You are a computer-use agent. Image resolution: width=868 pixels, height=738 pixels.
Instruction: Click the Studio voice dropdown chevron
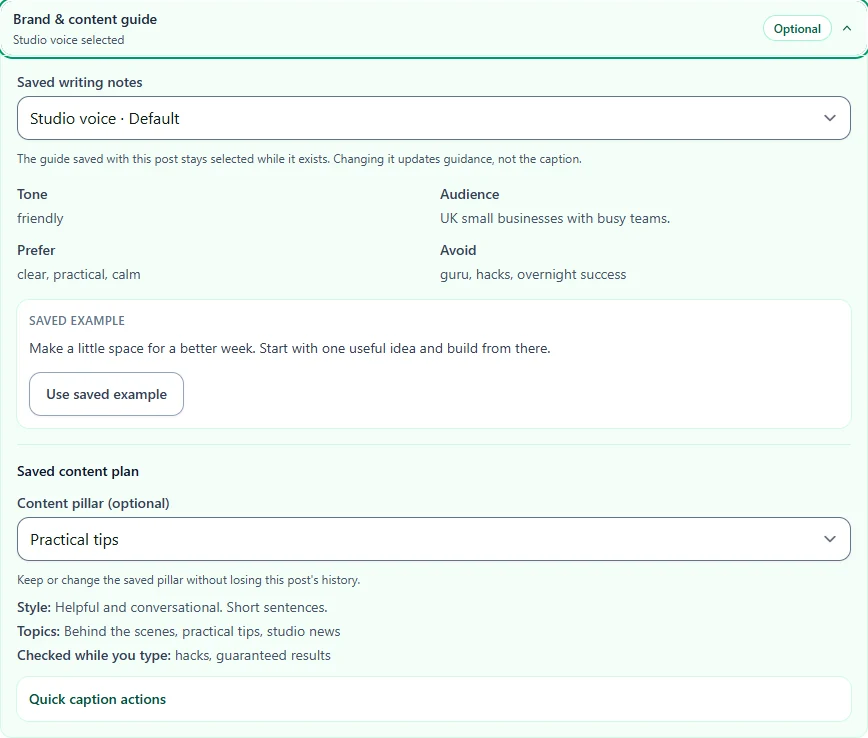[x=829, y=118]
